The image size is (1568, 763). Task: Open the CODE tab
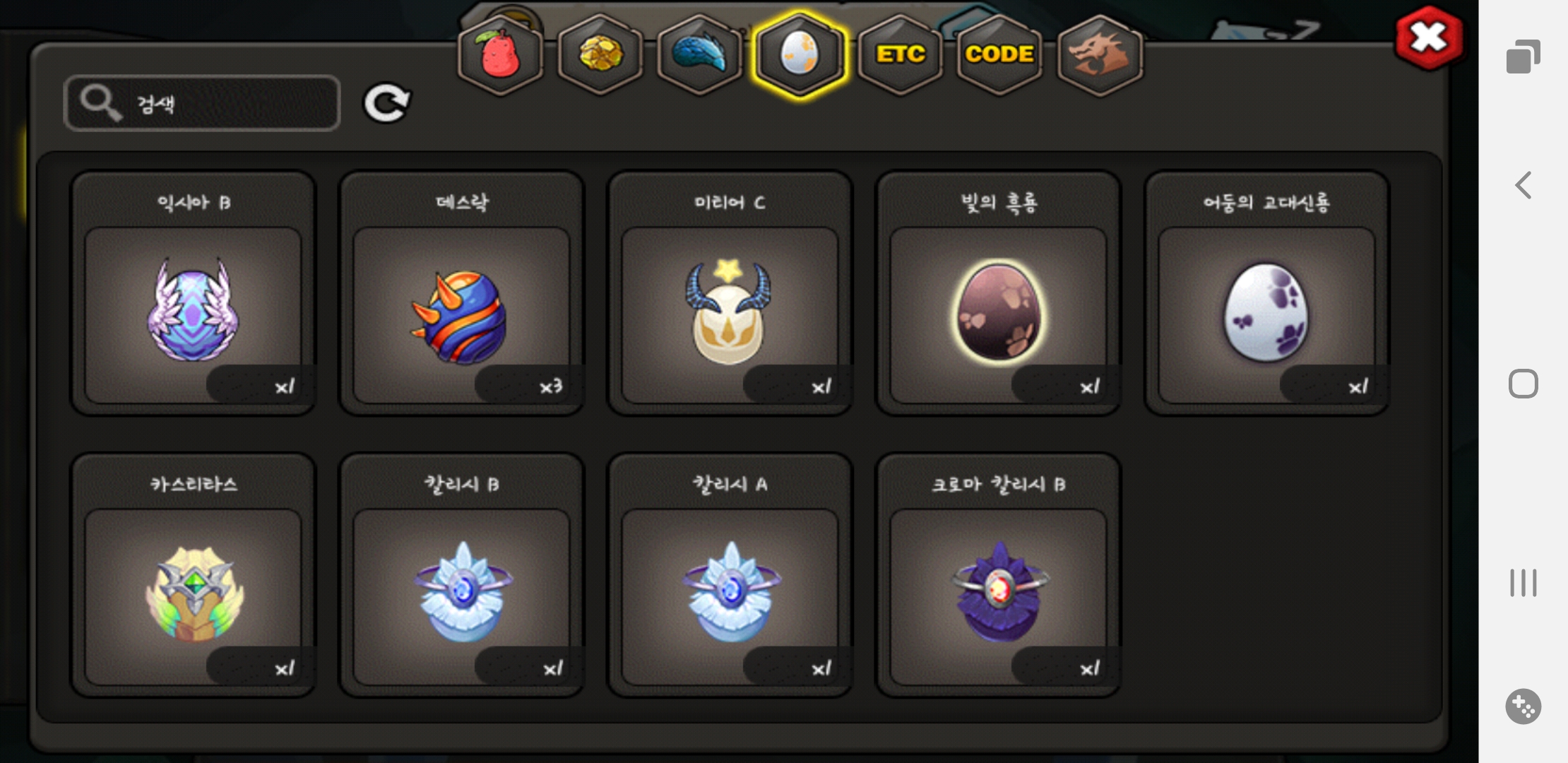pos(1000,55)
